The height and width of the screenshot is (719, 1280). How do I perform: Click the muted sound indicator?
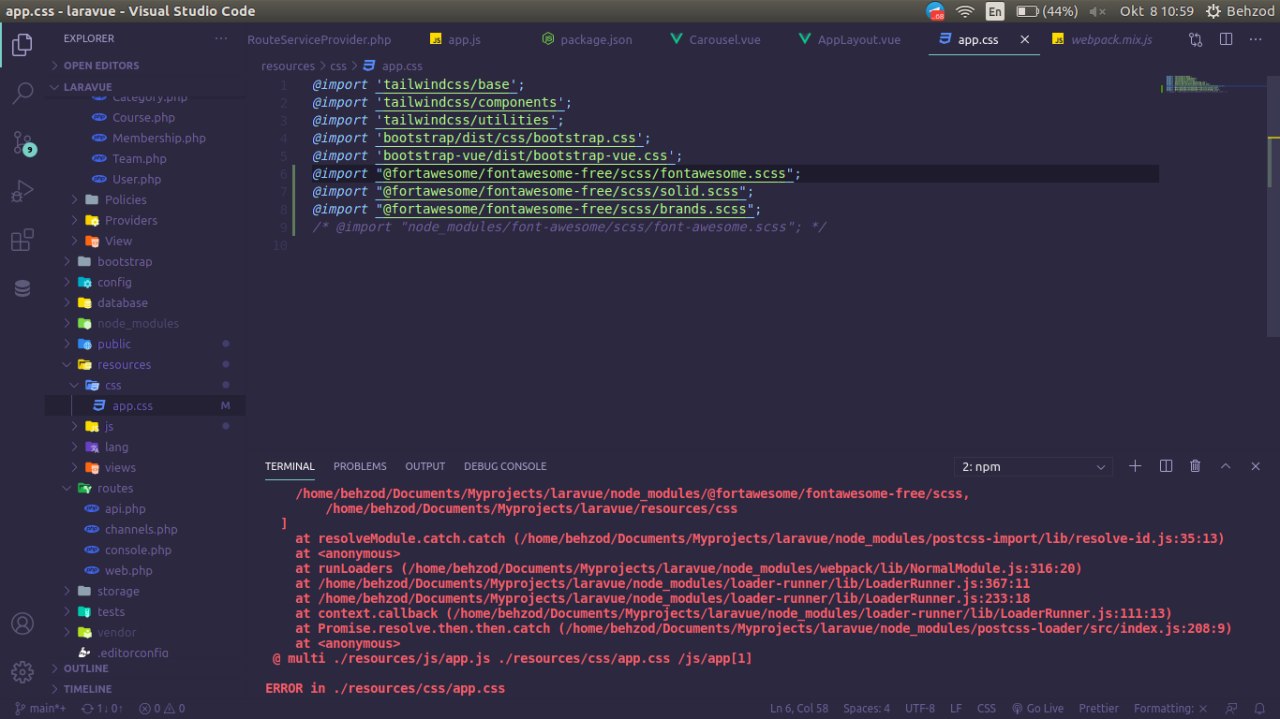click(1097, 11)
